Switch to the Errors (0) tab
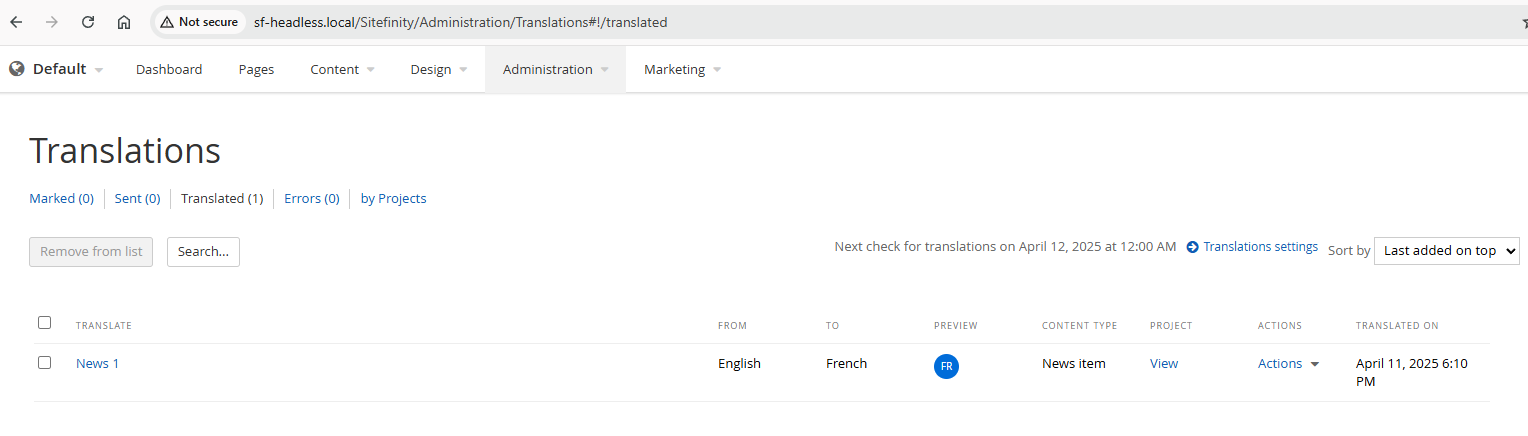Screen dimensions: 1528x436 click(x=311, y=199)
